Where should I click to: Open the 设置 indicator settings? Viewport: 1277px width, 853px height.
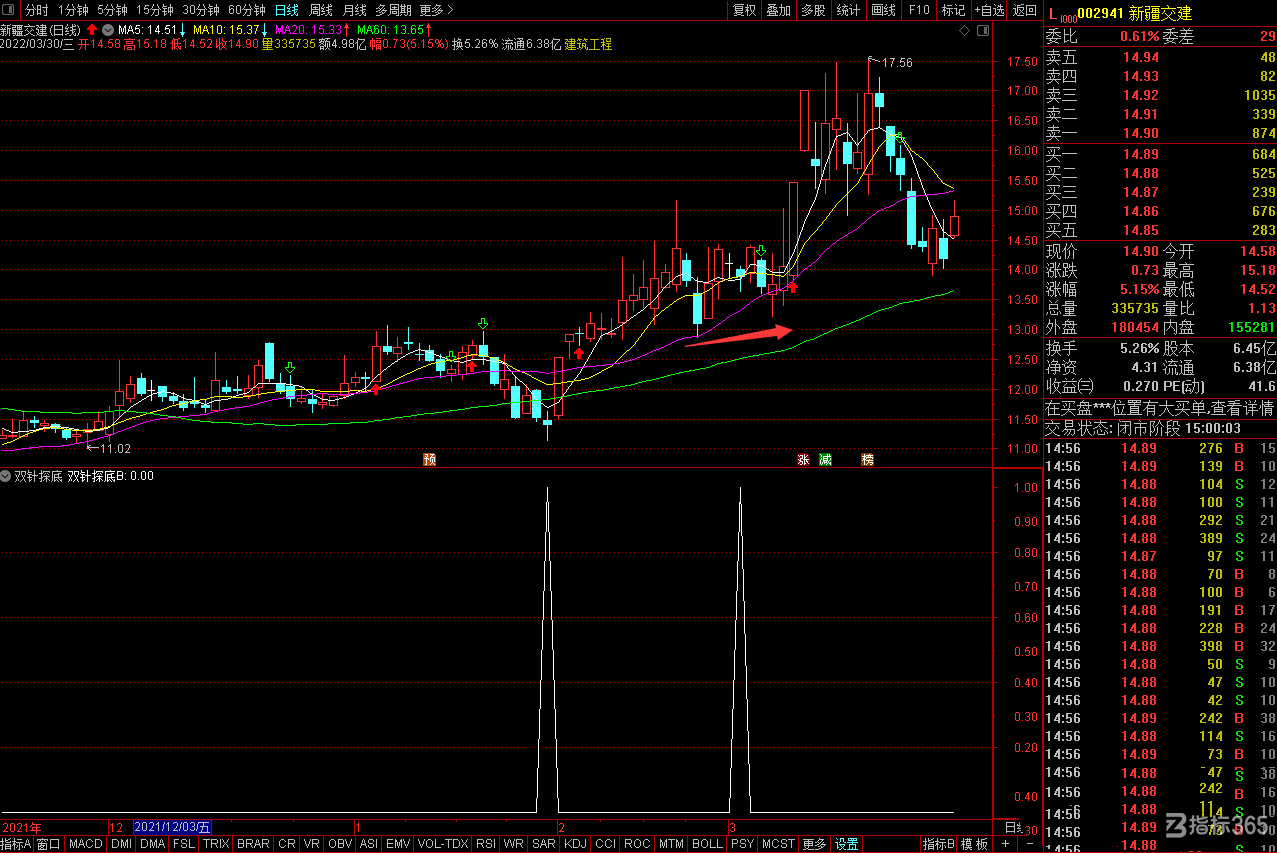(x=847, y=844)
